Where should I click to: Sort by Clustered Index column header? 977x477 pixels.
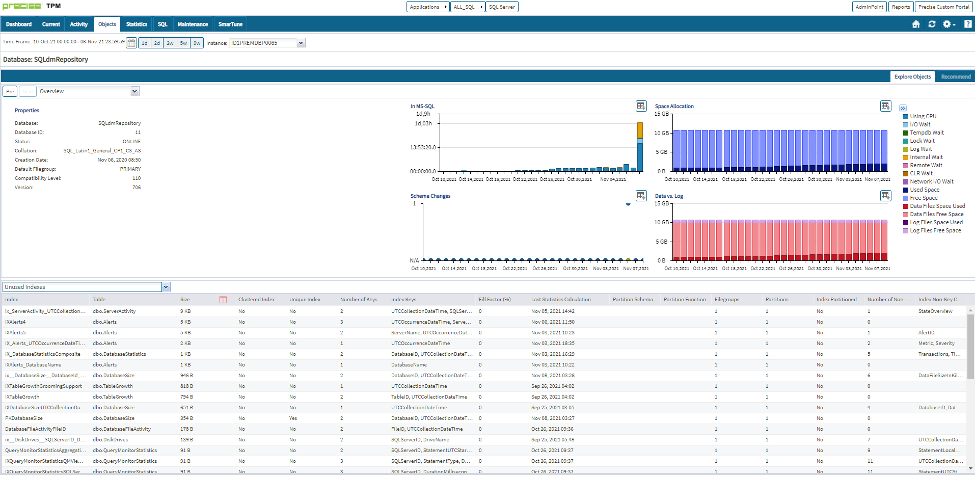tap(262, 300)
